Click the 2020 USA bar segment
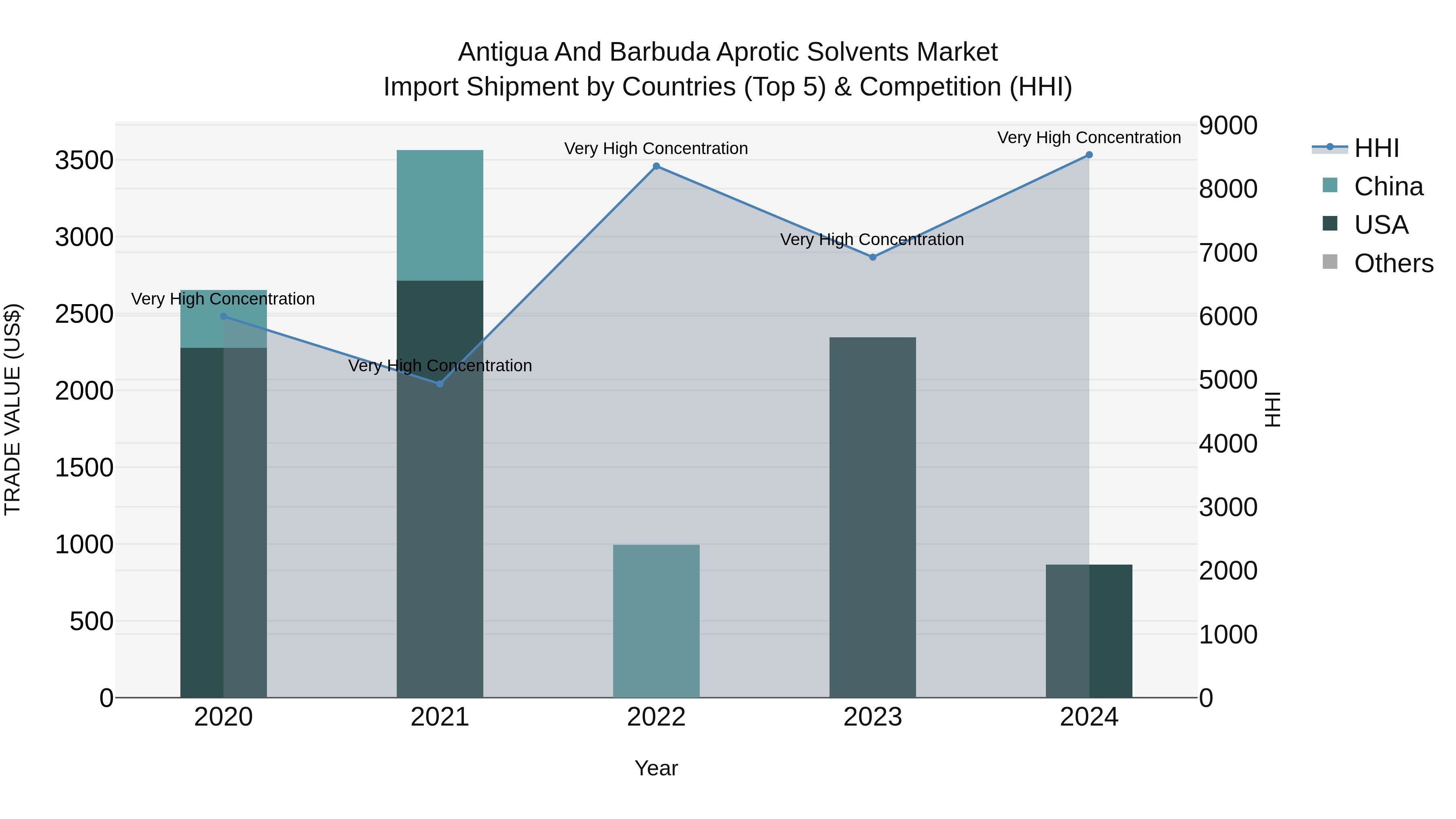 tap(223, 523)
